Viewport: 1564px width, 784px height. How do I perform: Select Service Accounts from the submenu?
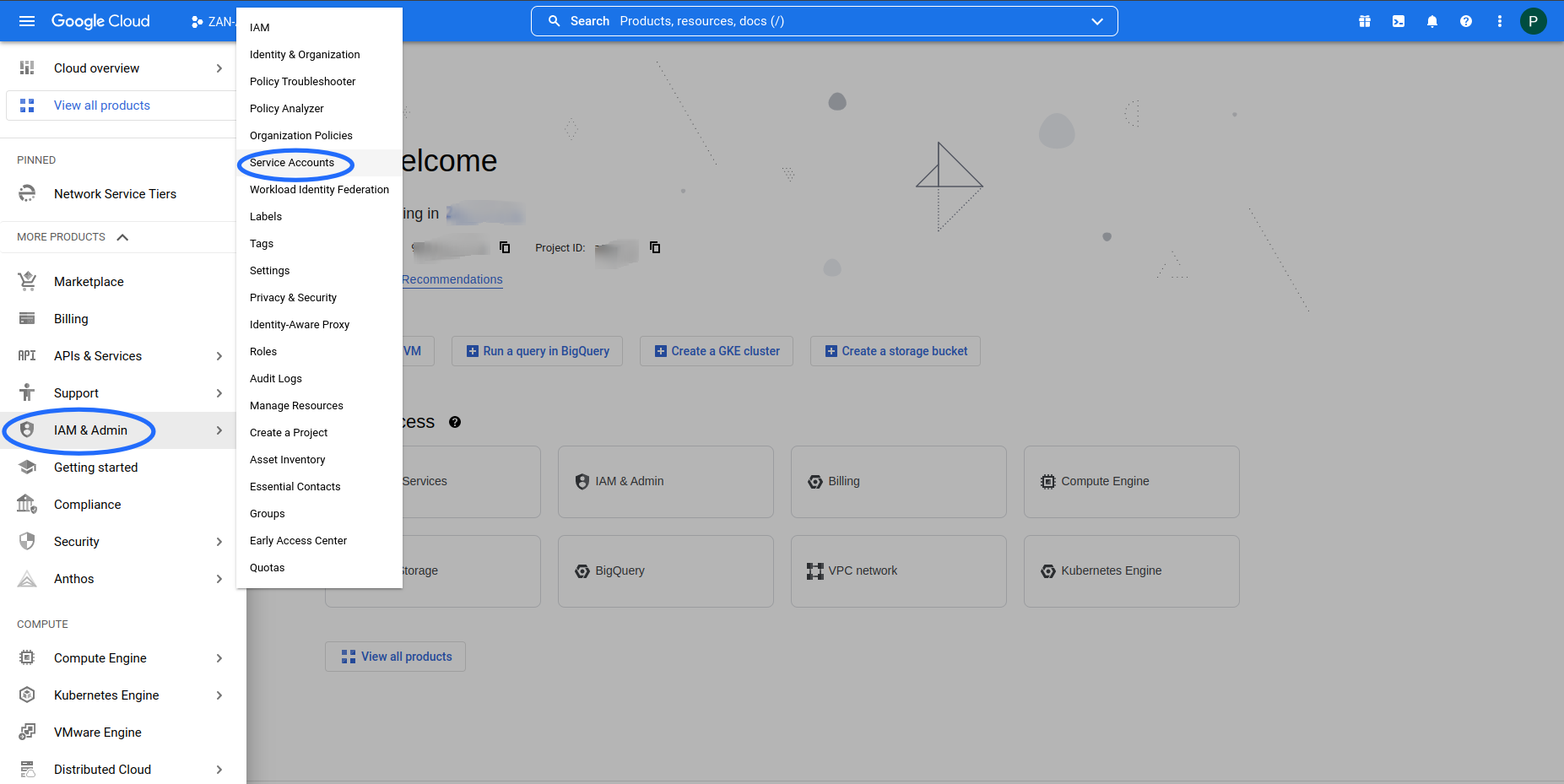pos(319,163)
